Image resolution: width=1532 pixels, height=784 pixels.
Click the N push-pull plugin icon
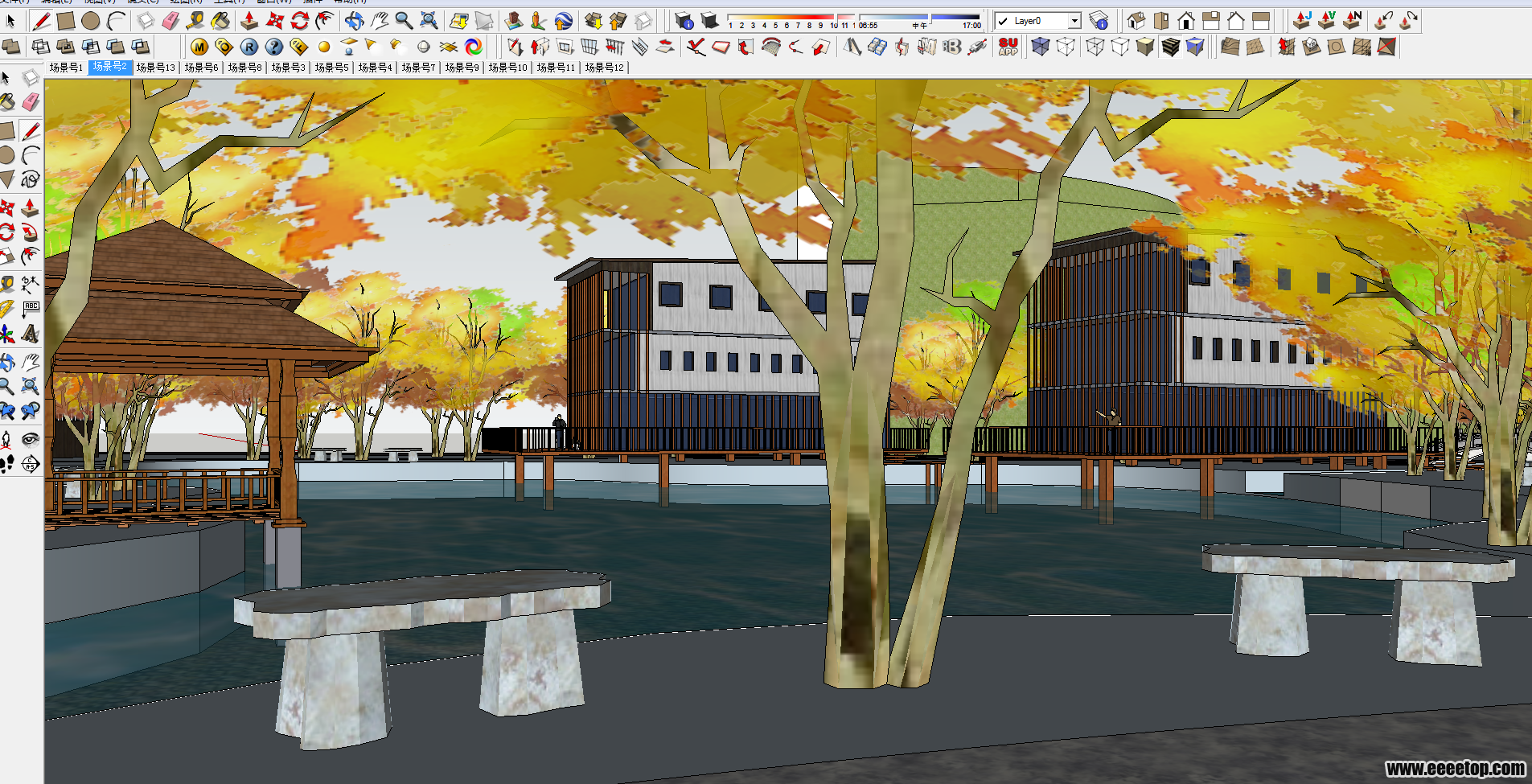(x=1352, y=20)
